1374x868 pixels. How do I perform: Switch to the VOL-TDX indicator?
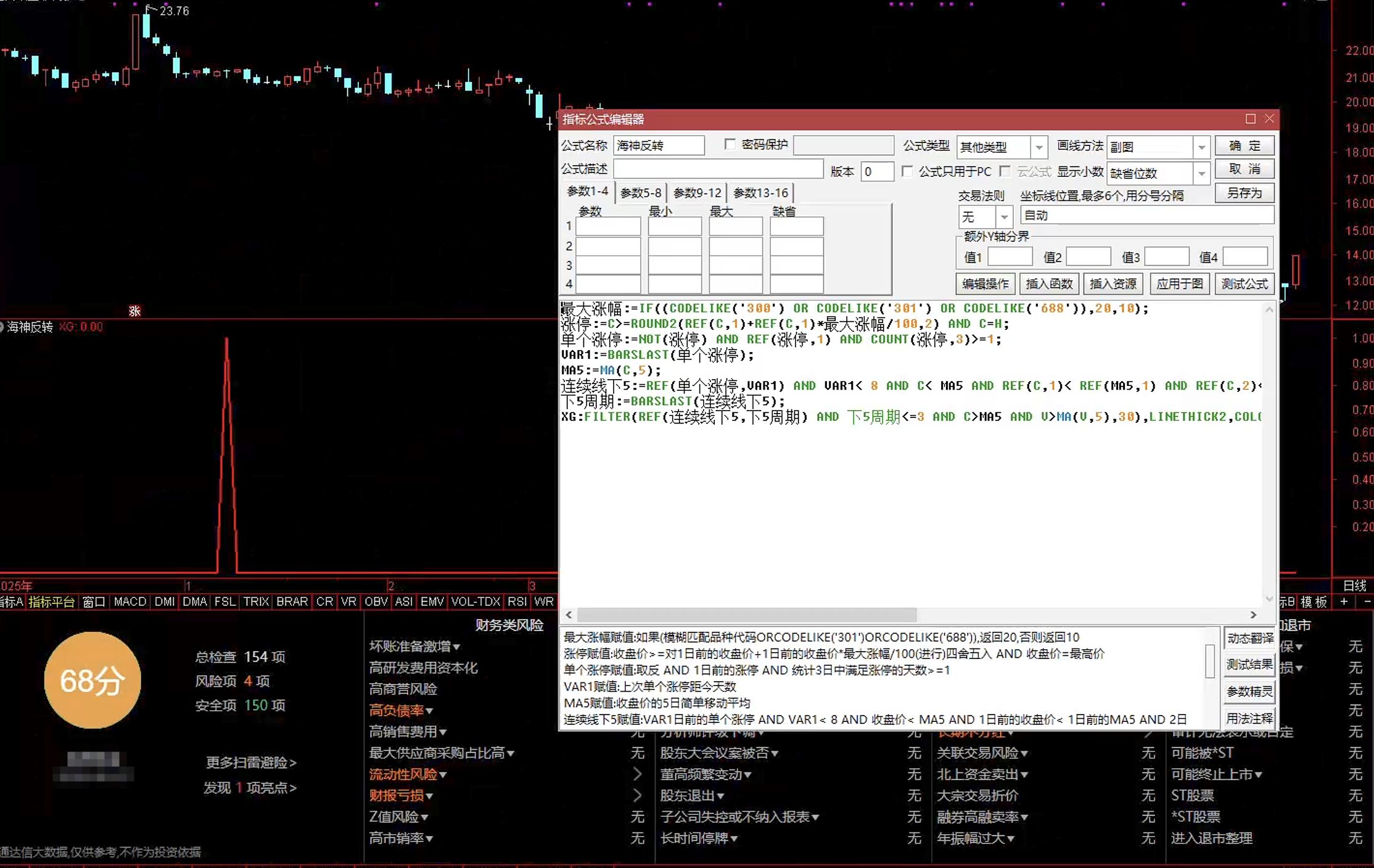475,602
